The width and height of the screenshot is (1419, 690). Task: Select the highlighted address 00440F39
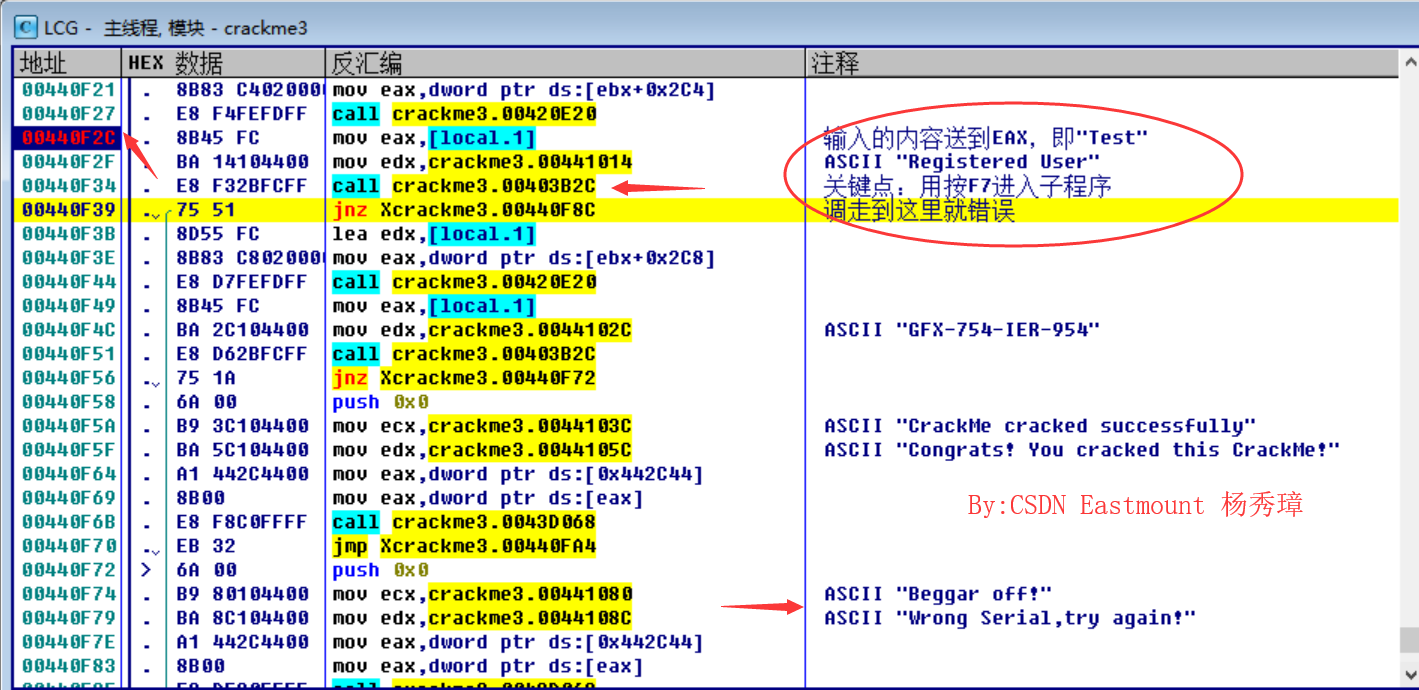(69, 210)
